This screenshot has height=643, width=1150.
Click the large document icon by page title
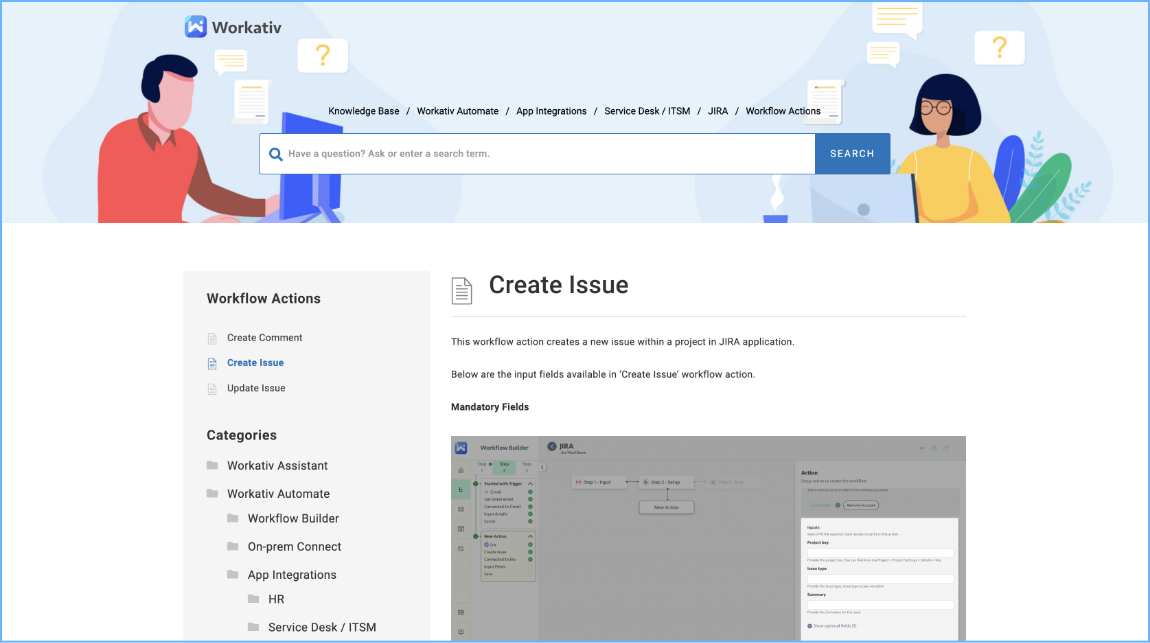(x=461, y=291)
